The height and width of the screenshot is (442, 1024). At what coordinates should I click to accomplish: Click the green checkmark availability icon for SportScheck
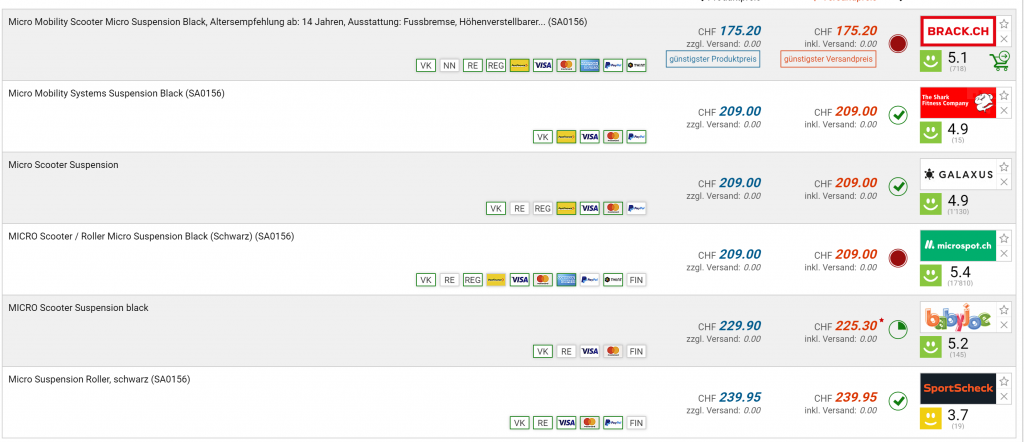[897, 401]
